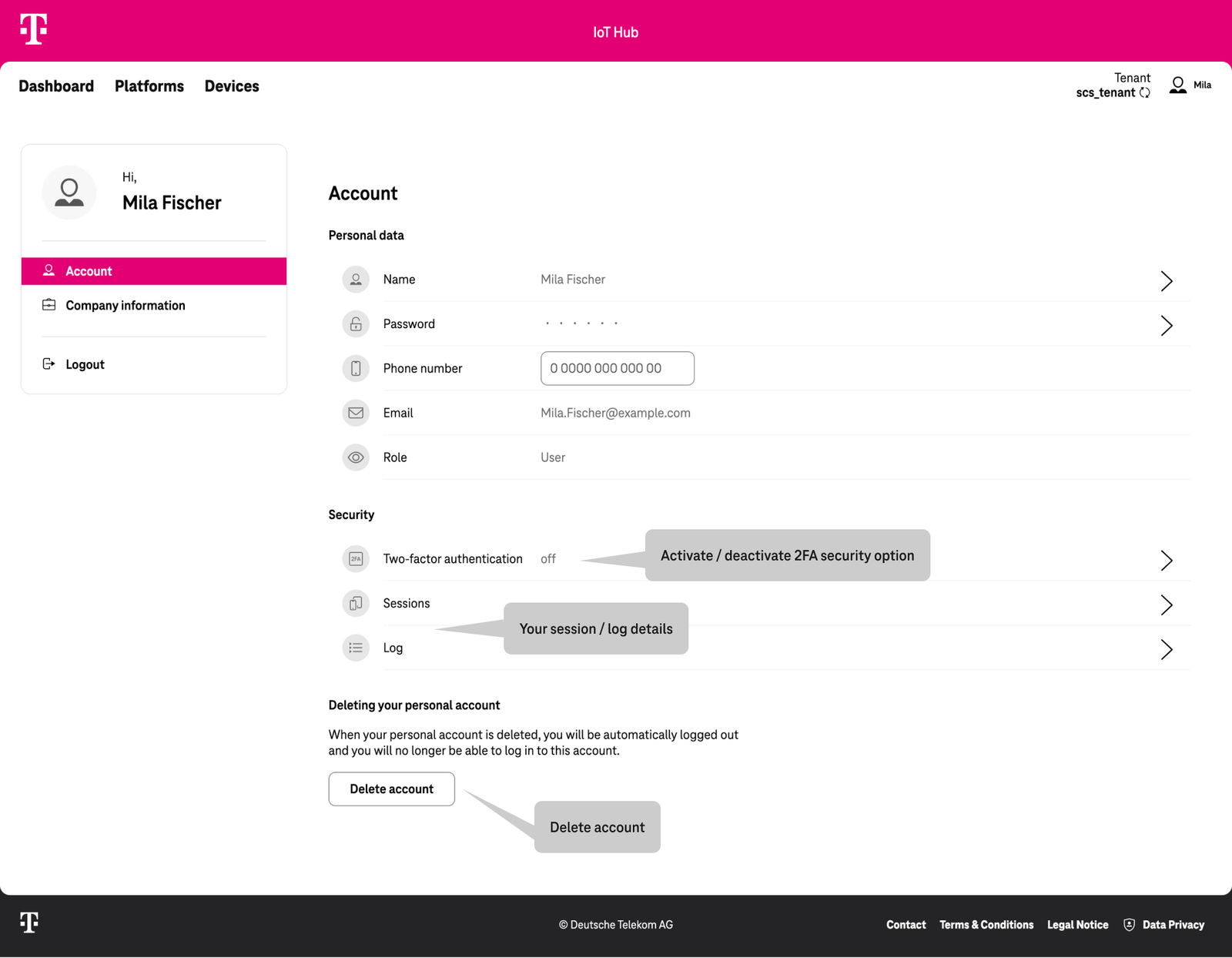Click the Telekom T logo in header
Image resolution: width=1232 pixels, height=958 pixels.
[x=34, y=31]
